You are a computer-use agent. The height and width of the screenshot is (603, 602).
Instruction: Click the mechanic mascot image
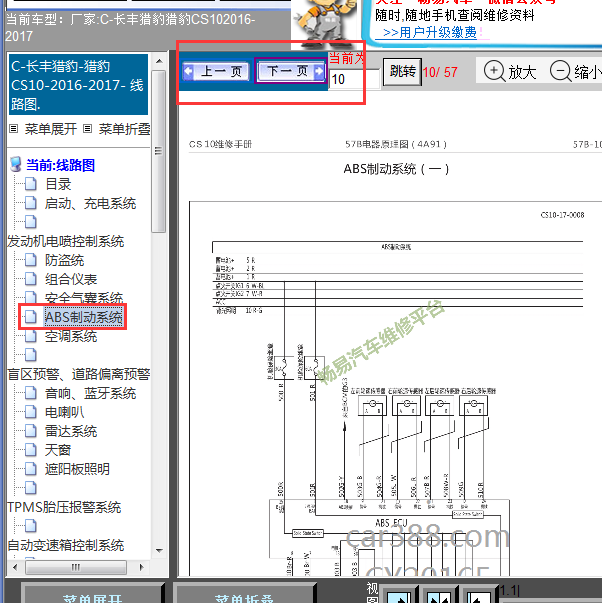[x=327, y=23]
